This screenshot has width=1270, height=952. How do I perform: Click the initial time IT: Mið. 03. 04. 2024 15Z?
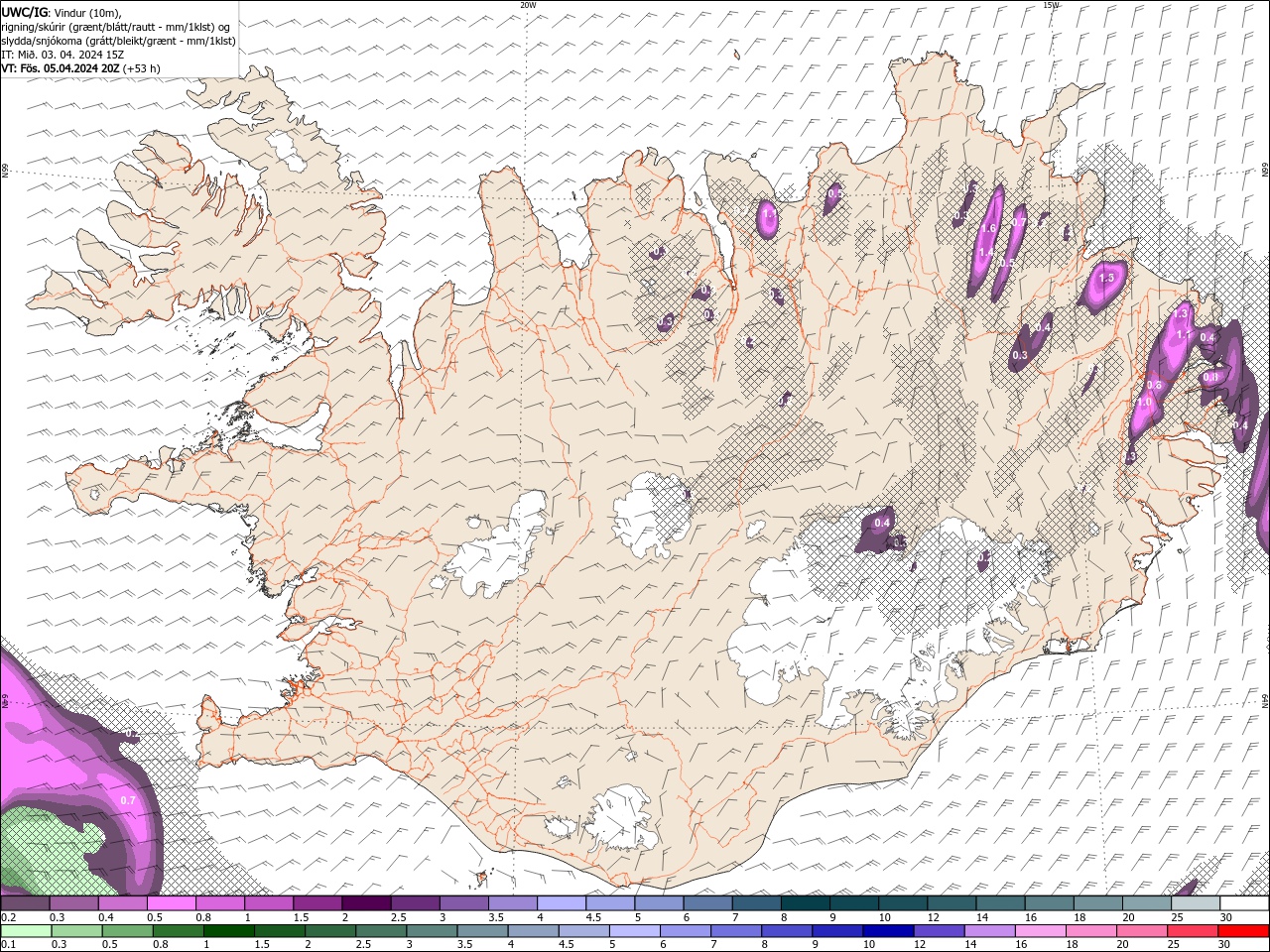point(63,55)
